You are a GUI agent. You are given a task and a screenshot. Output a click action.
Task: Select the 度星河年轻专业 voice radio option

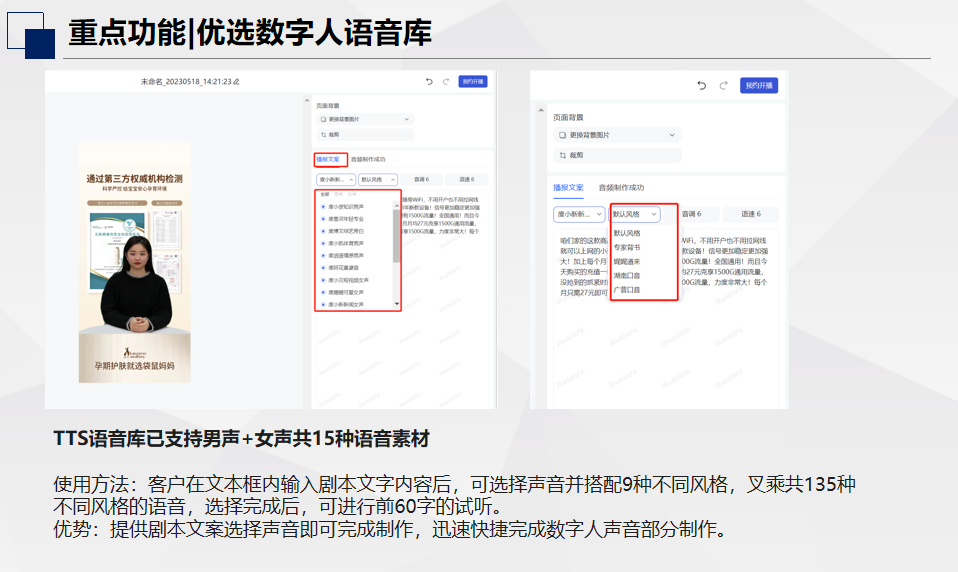pos(322,218)
